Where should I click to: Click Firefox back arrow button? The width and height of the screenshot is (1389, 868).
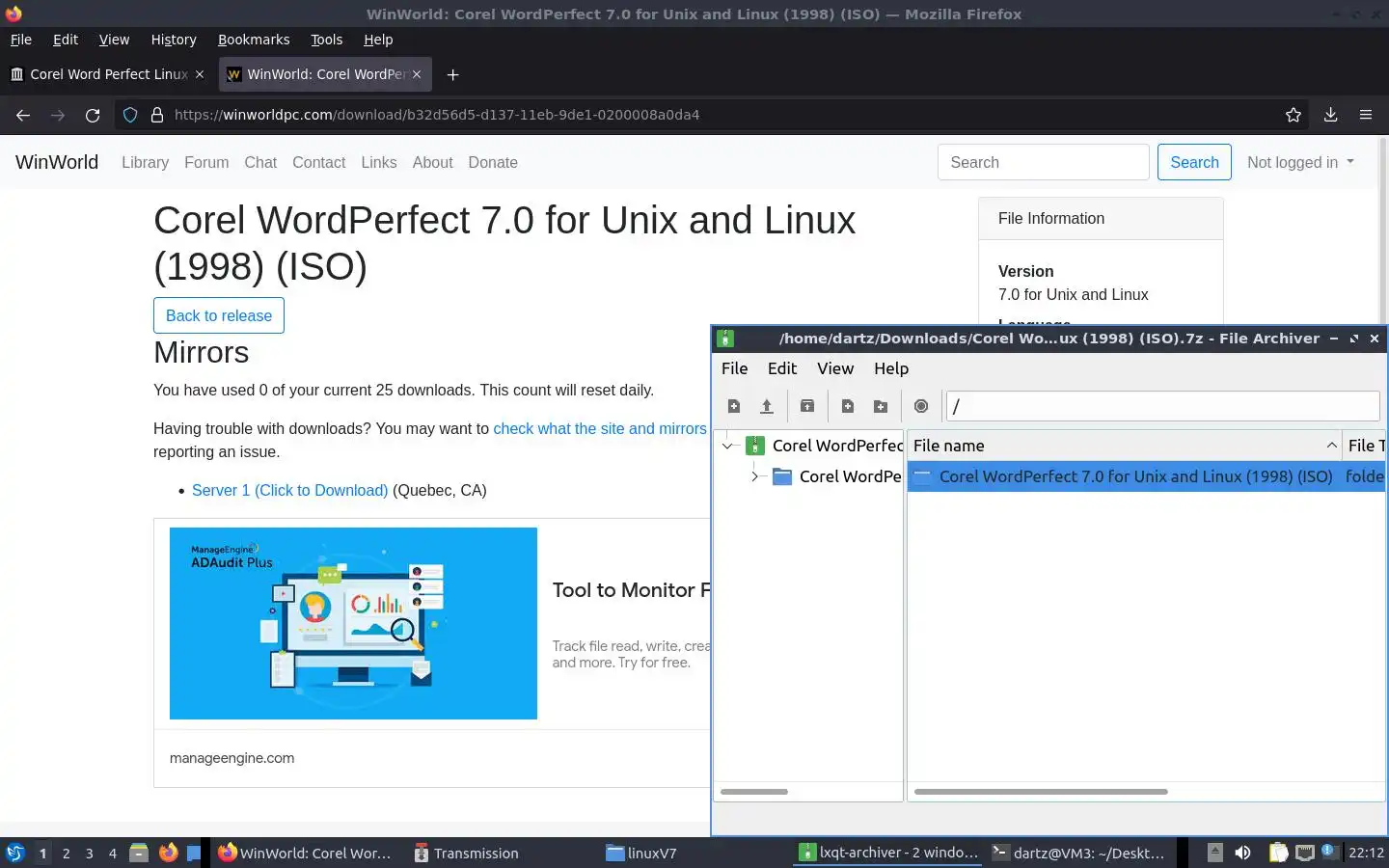(23, 115)
